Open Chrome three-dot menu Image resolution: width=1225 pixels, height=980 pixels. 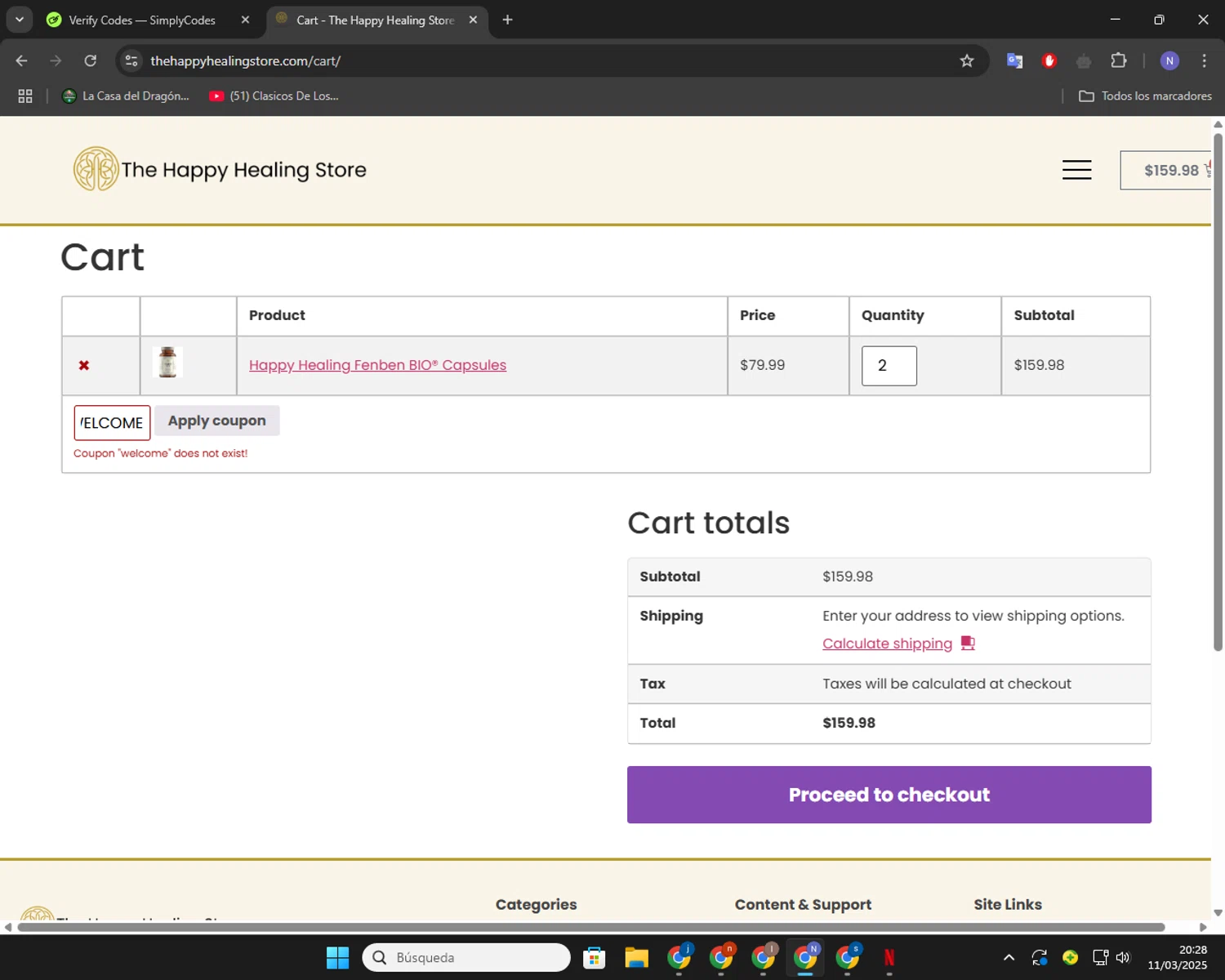(1204, 60)
